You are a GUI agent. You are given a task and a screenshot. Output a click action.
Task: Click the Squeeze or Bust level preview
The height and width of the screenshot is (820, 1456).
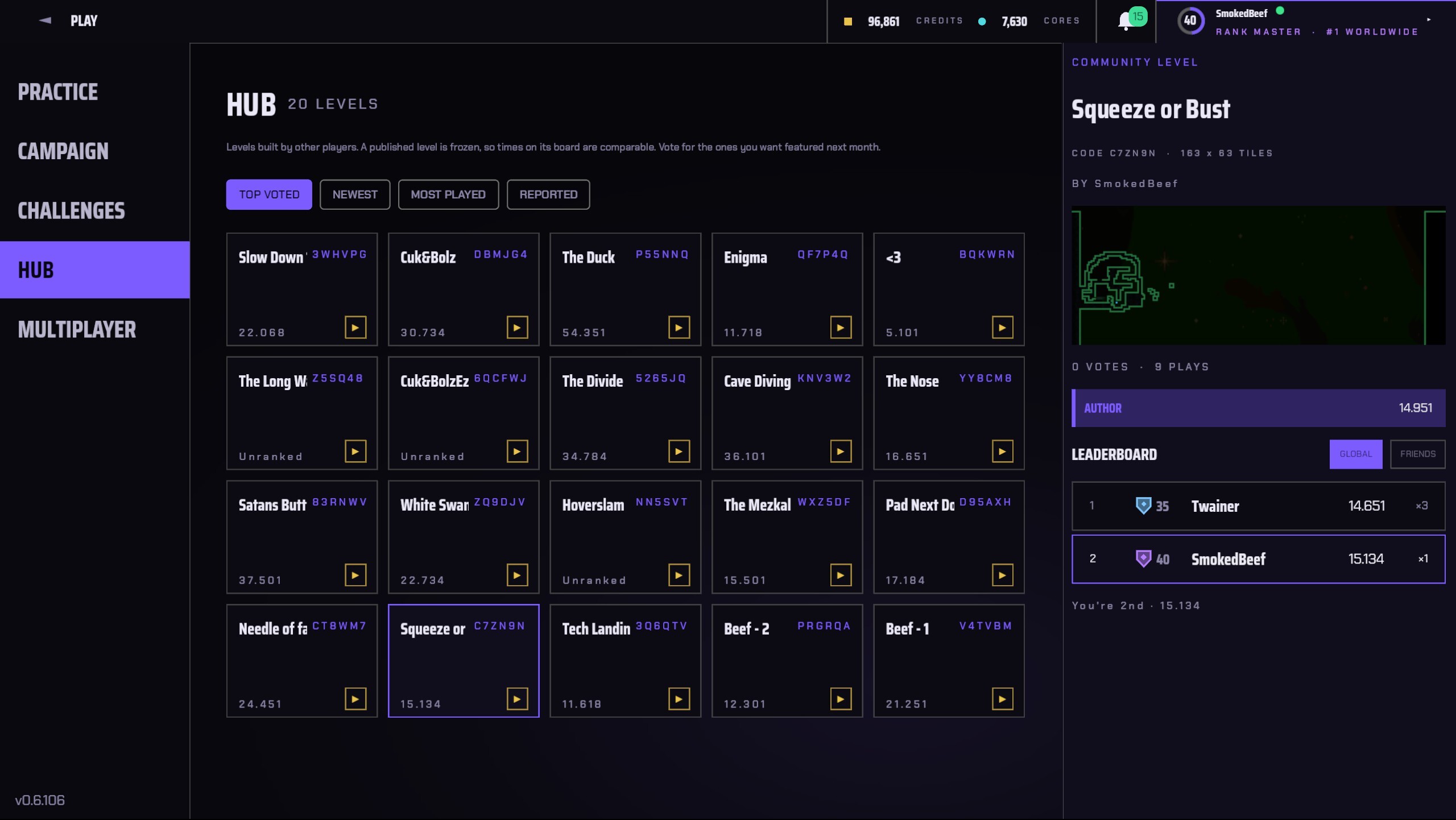pos(1258,276)
